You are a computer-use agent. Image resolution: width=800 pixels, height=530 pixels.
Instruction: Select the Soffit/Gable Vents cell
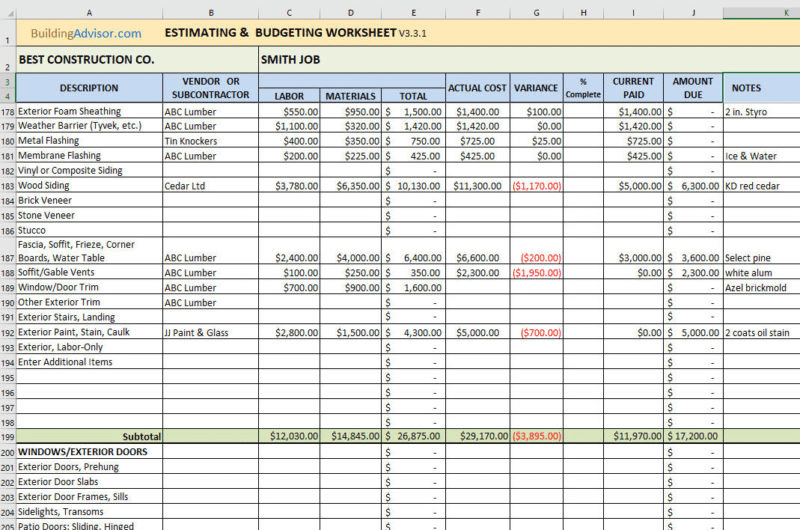pos(89,272)
